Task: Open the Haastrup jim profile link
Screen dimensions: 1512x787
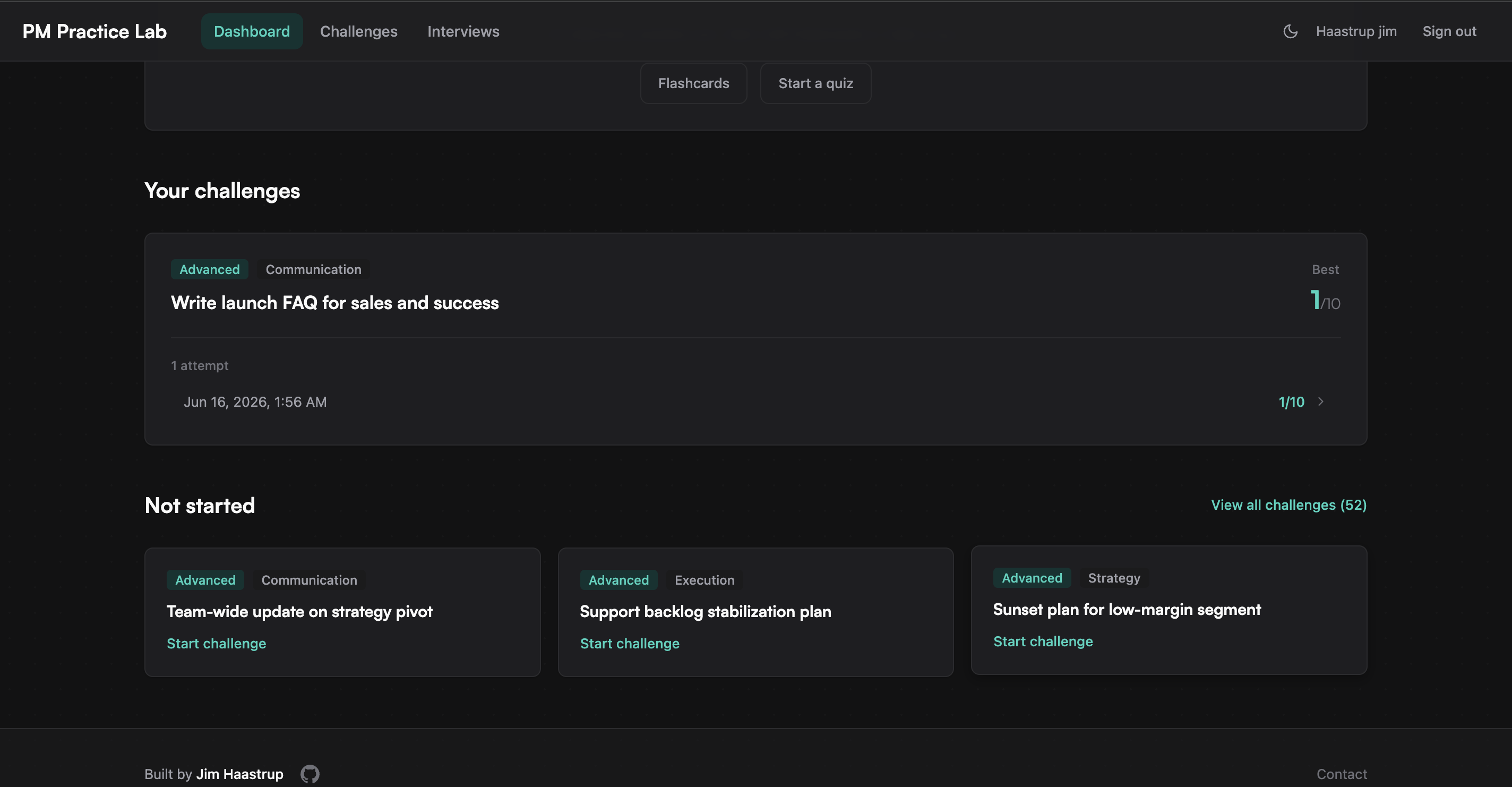Action: [x=1356, y=31]
